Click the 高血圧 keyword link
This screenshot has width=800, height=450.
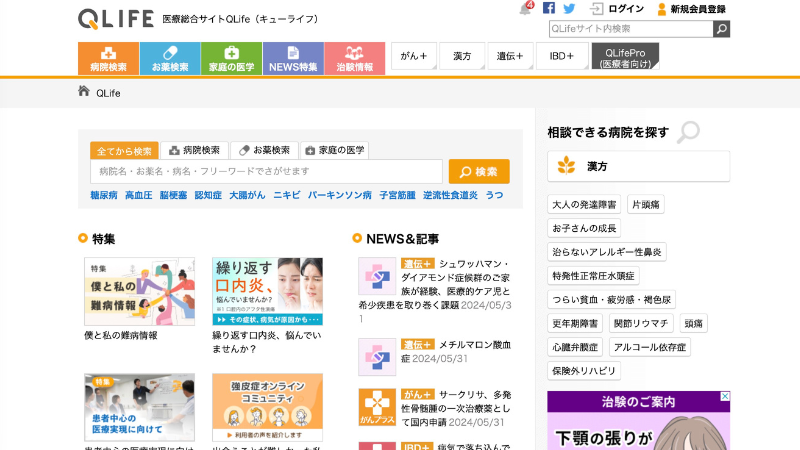(x=139, y=195)
